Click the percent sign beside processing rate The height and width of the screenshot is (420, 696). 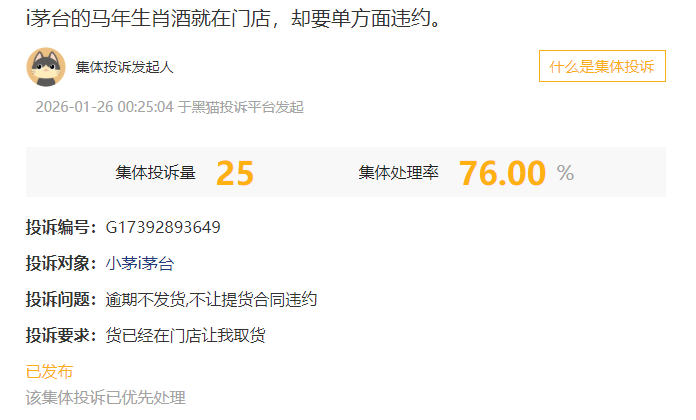(x=566, y=173)
